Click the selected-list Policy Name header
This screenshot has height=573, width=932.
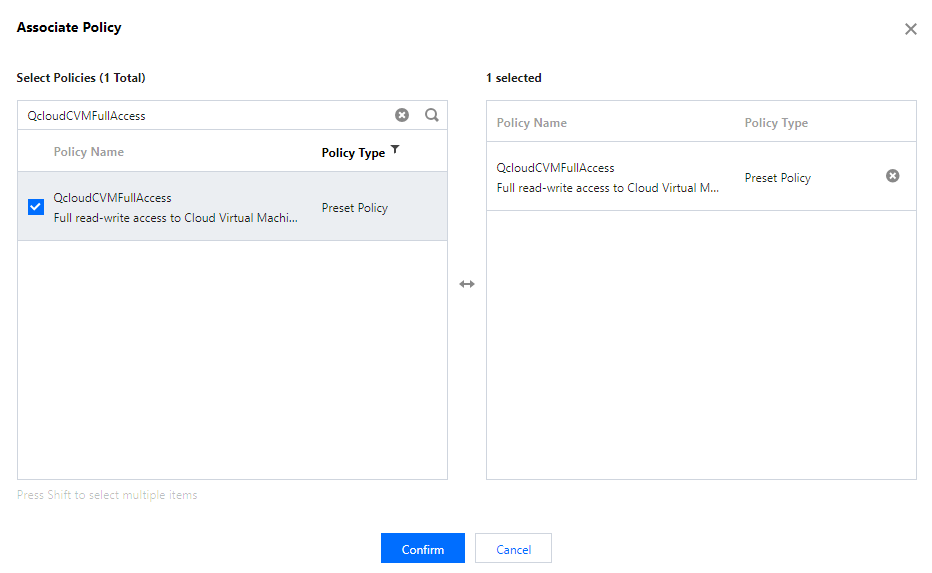531,123
